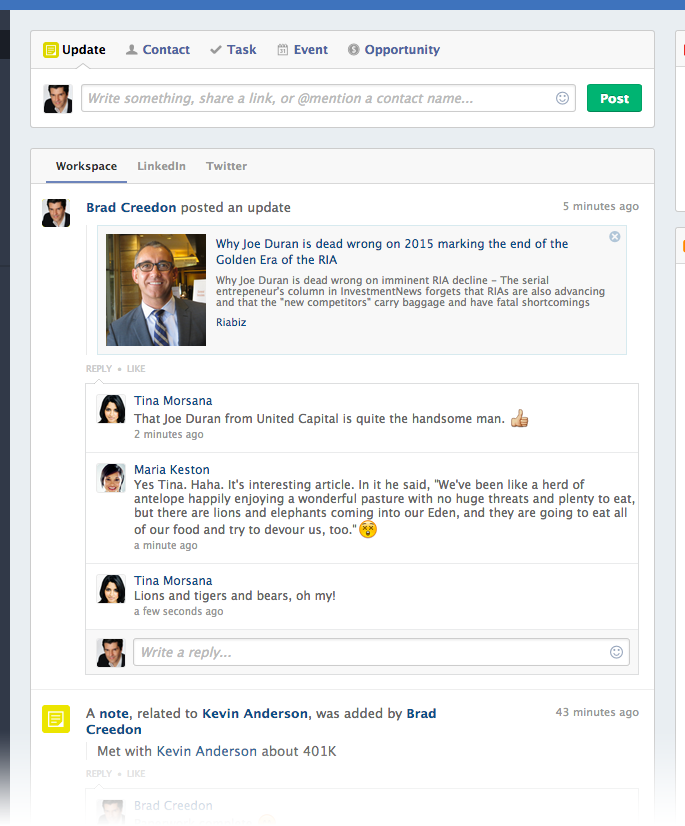Click the 'a few seconds ago' timestamp
The height and width of the screenshot is (826, 685).
(179, 611)
